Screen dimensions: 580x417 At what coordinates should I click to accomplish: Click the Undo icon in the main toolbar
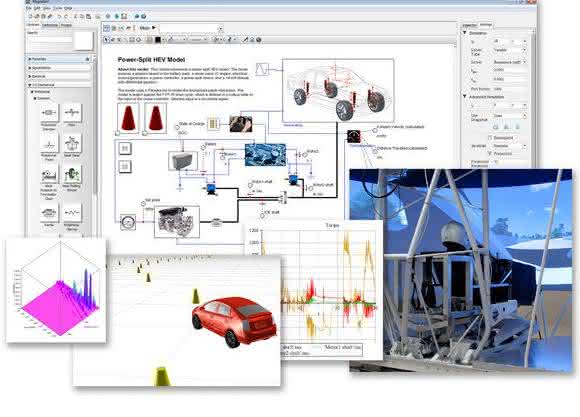pos(59,16)
